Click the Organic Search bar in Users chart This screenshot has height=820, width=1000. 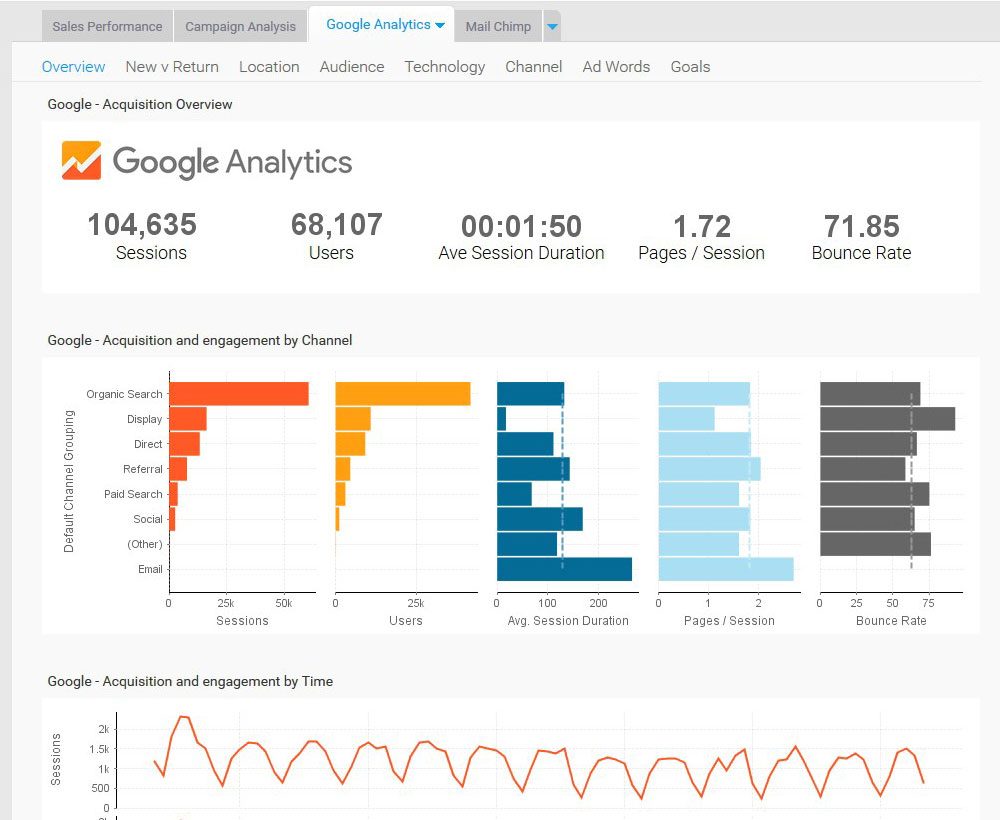tap(402, 394)
